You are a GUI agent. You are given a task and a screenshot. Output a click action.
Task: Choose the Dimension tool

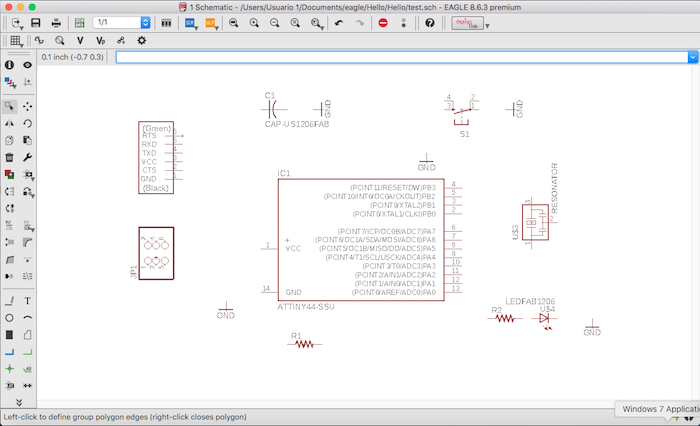[27, 385]
